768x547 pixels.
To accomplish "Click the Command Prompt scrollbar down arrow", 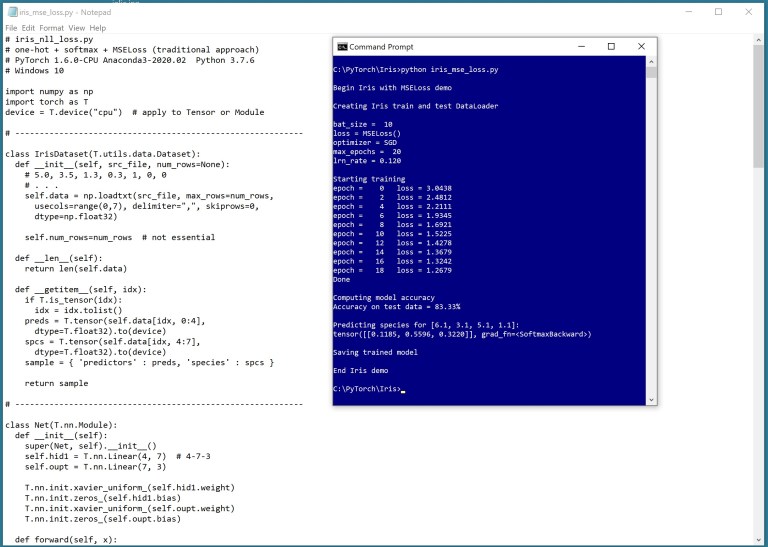I will [x=651, y=400].
